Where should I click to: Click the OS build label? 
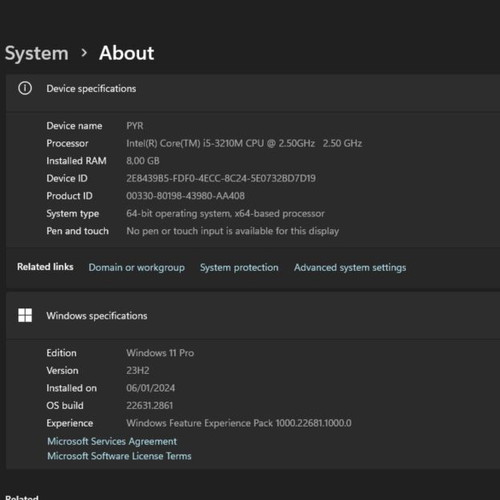pyautogui.click(x=65, y=406)
